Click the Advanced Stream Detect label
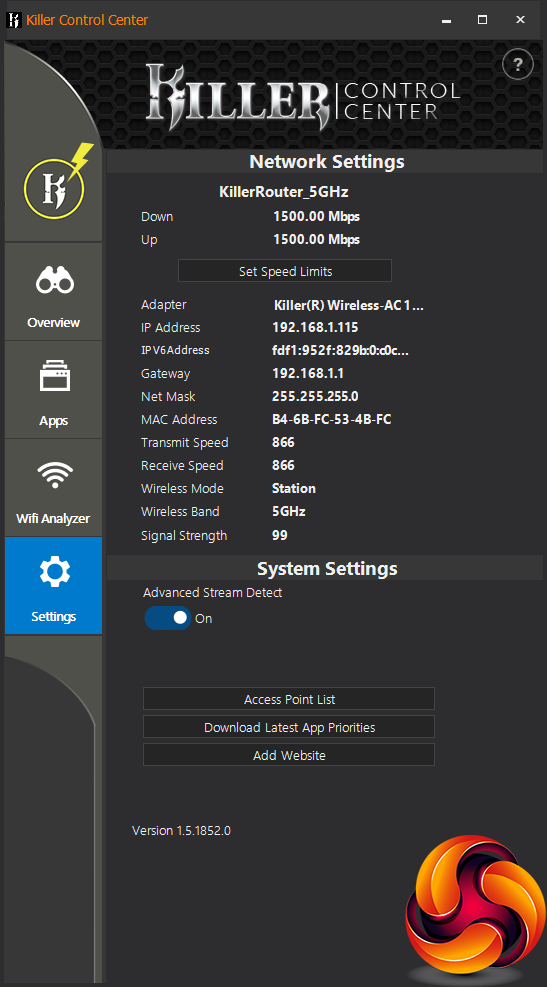 213,592
